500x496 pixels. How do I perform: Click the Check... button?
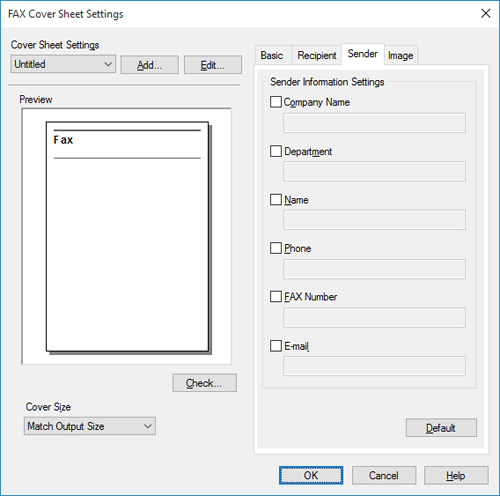[204, 383]
